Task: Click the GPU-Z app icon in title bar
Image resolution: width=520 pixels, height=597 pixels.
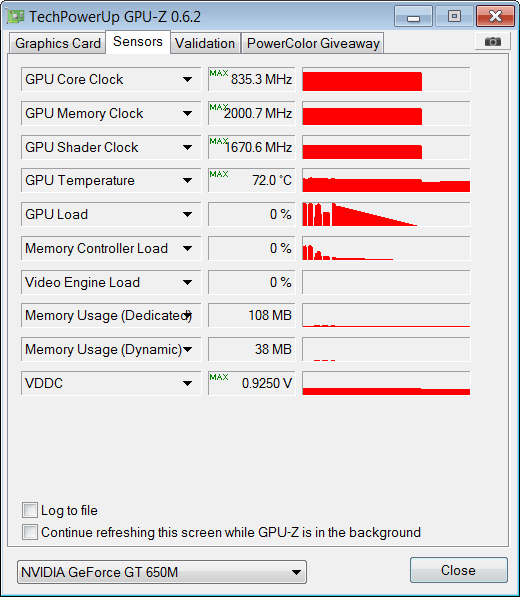Action: click(x=15, y=16)
